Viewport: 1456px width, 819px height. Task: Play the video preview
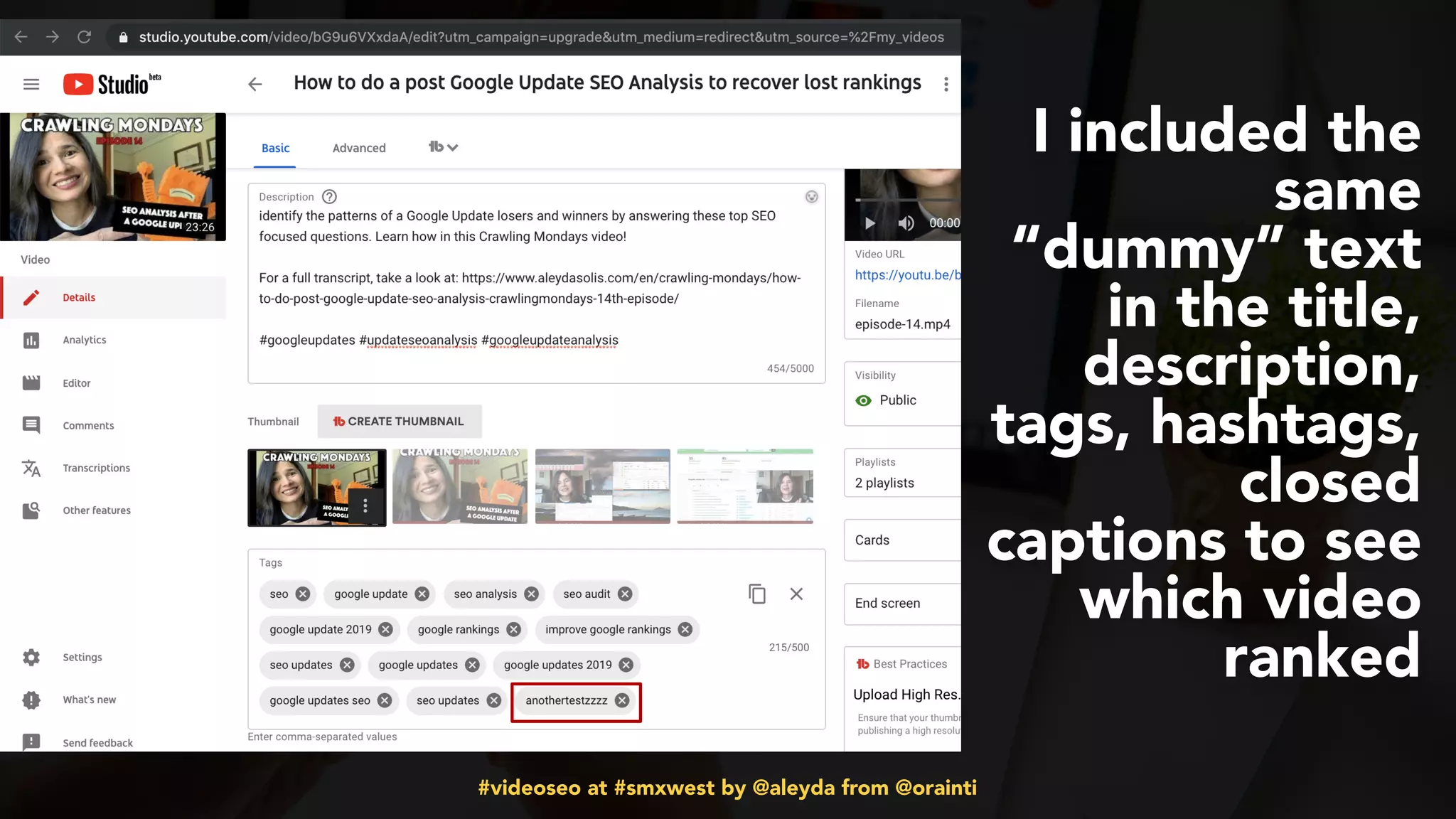pos(869,223)
